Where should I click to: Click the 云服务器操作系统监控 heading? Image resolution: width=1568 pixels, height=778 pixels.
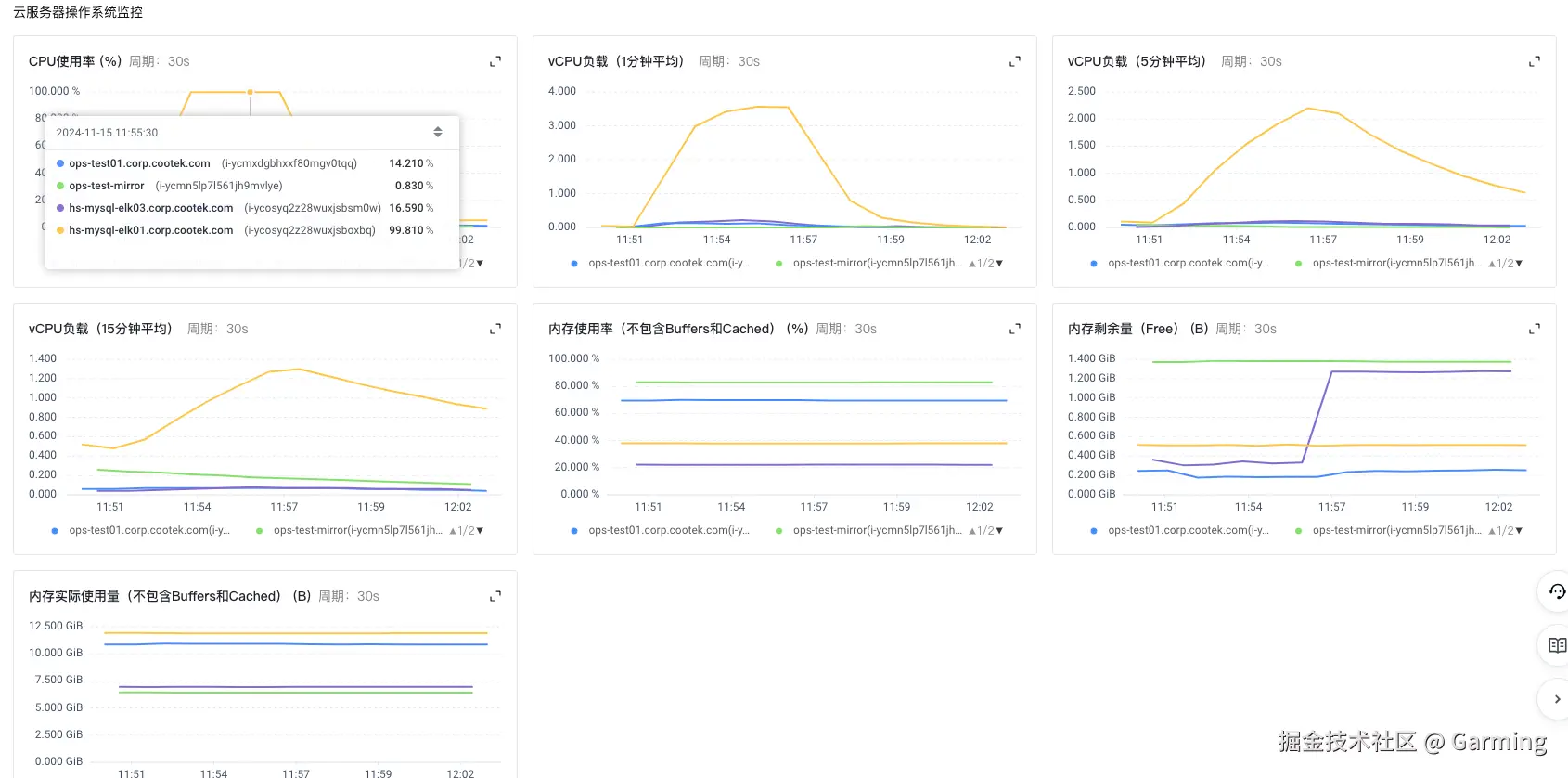click(78, 12)
